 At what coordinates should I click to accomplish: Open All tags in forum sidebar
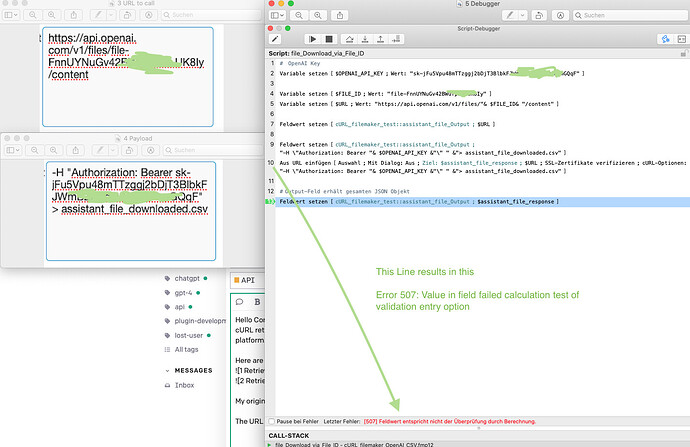tap(186, 349)
